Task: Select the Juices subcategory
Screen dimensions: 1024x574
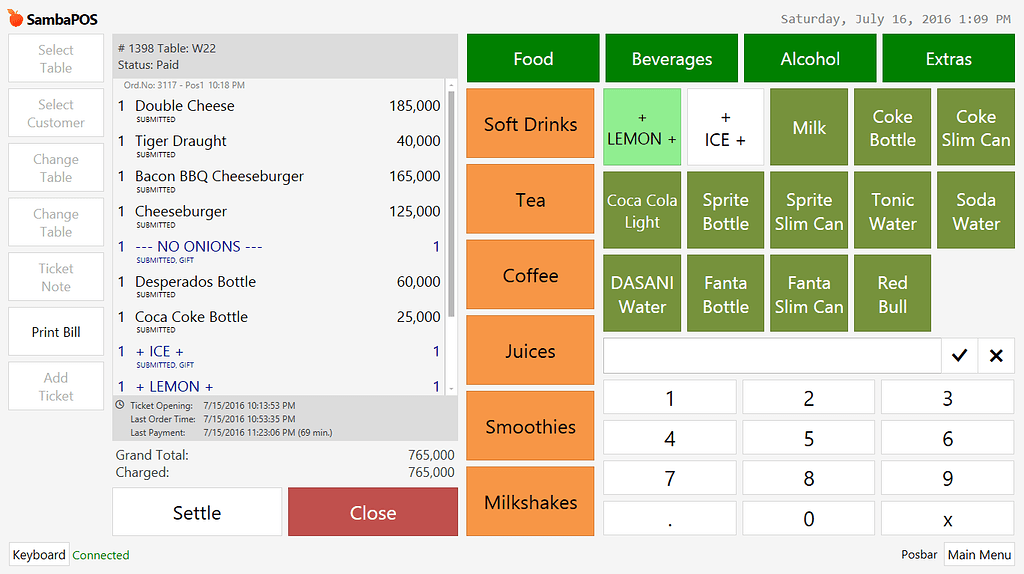Action: (x=530, y=351)
